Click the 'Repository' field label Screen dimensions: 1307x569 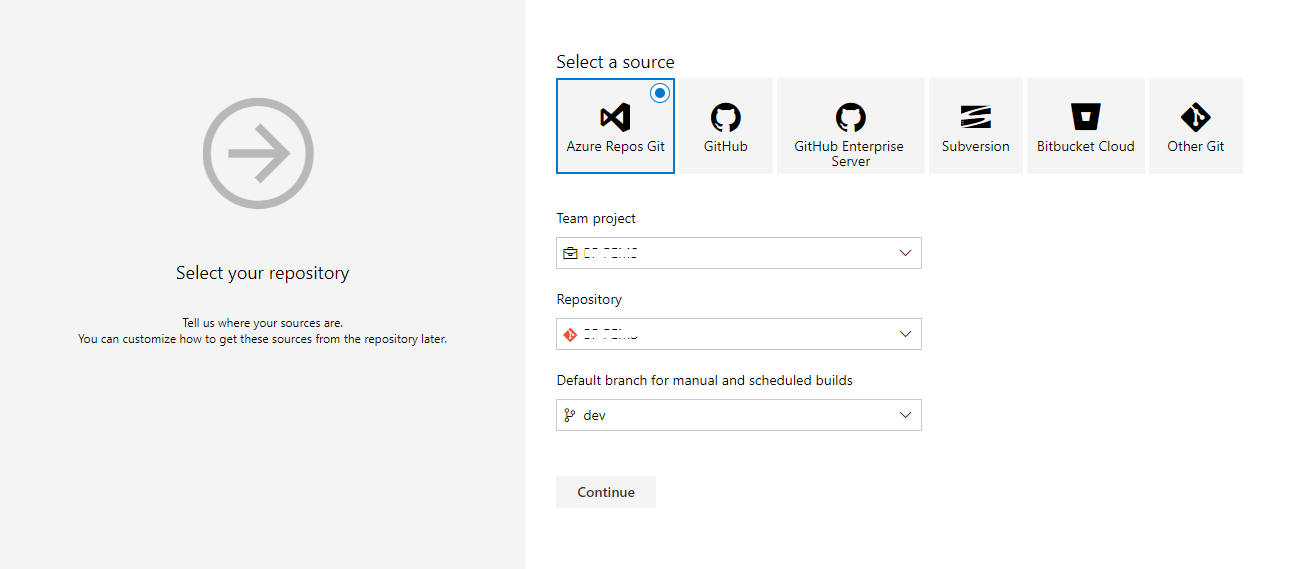click(589, 299)
